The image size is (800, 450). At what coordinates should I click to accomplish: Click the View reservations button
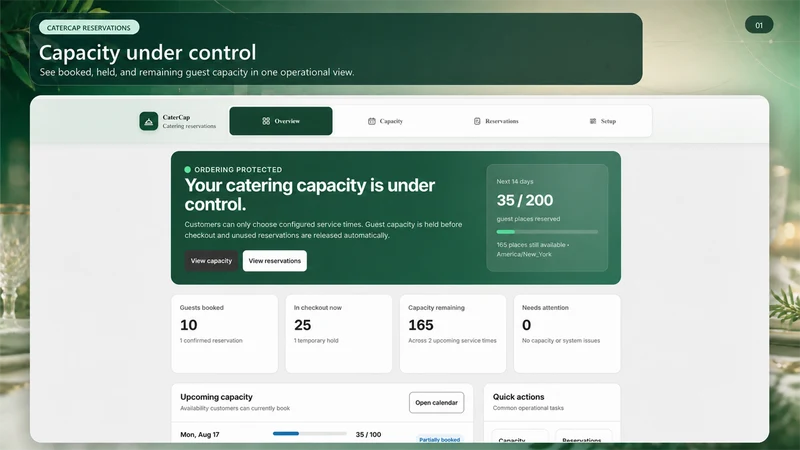point(274,261)
